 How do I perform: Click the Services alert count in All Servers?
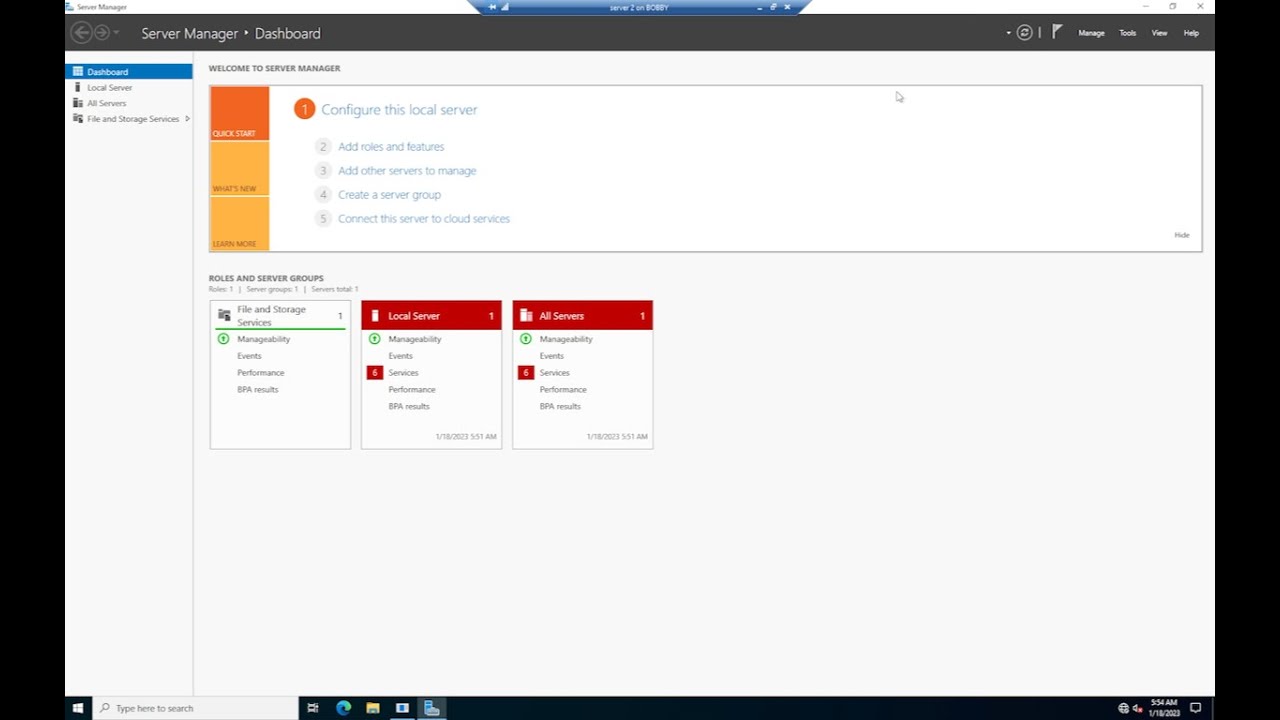526,373
